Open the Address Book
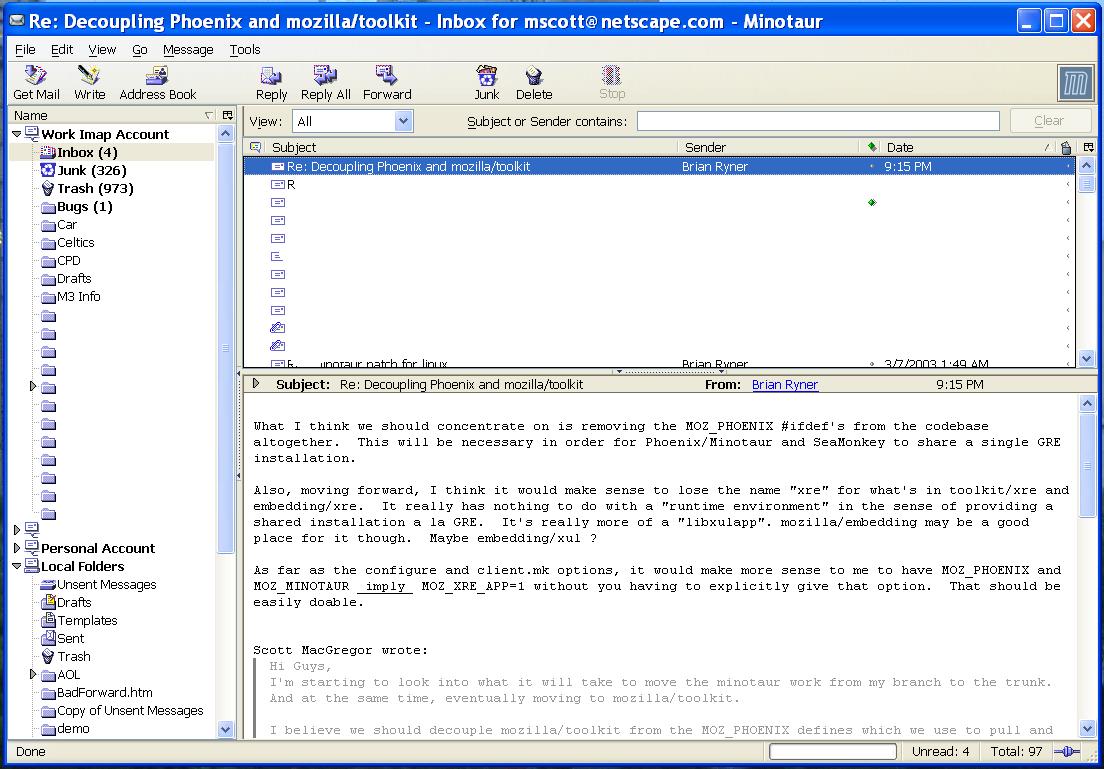Screen dimensions: 1104x769 (157, 82)
